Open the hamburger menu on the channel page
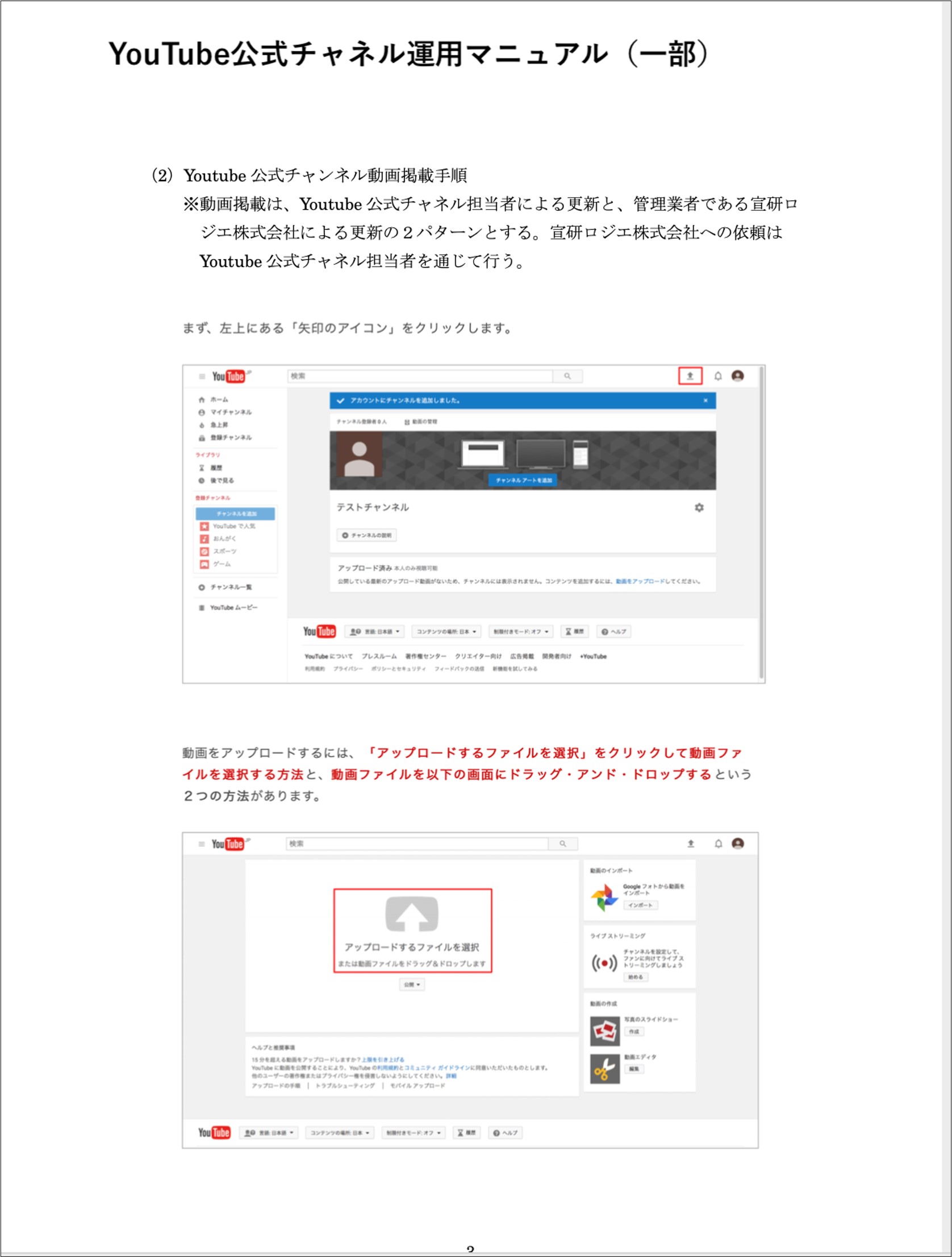 (202, 376)
